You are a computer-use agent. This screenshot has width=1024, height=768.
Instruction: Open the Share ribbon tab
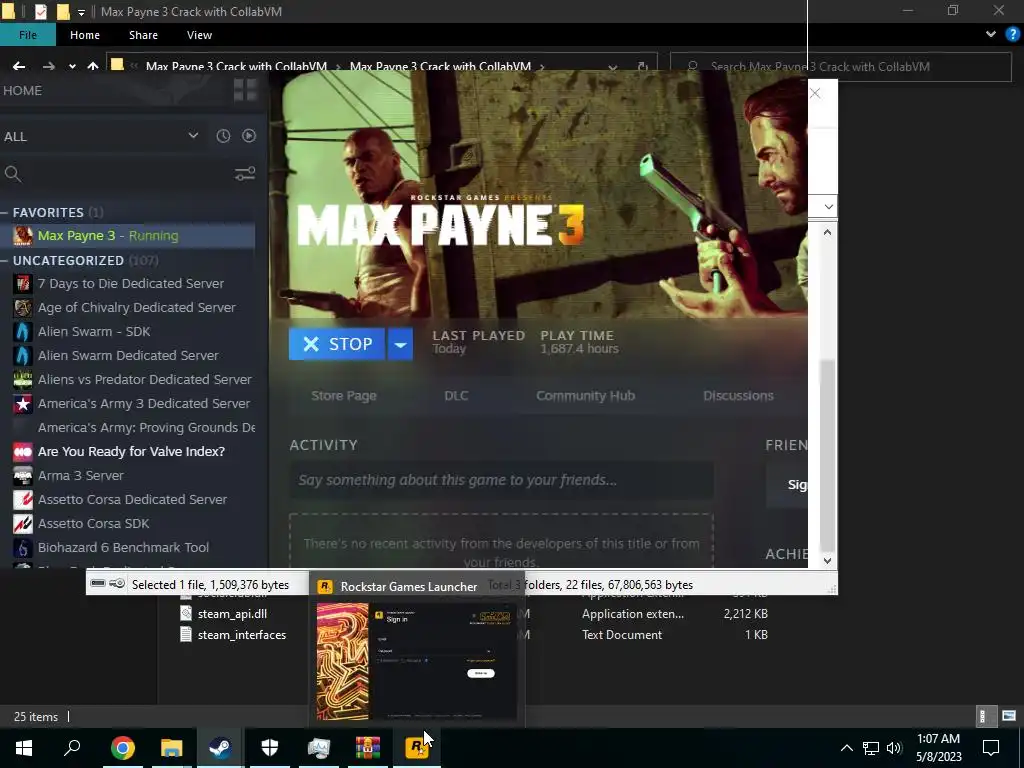tap(143, 35)
